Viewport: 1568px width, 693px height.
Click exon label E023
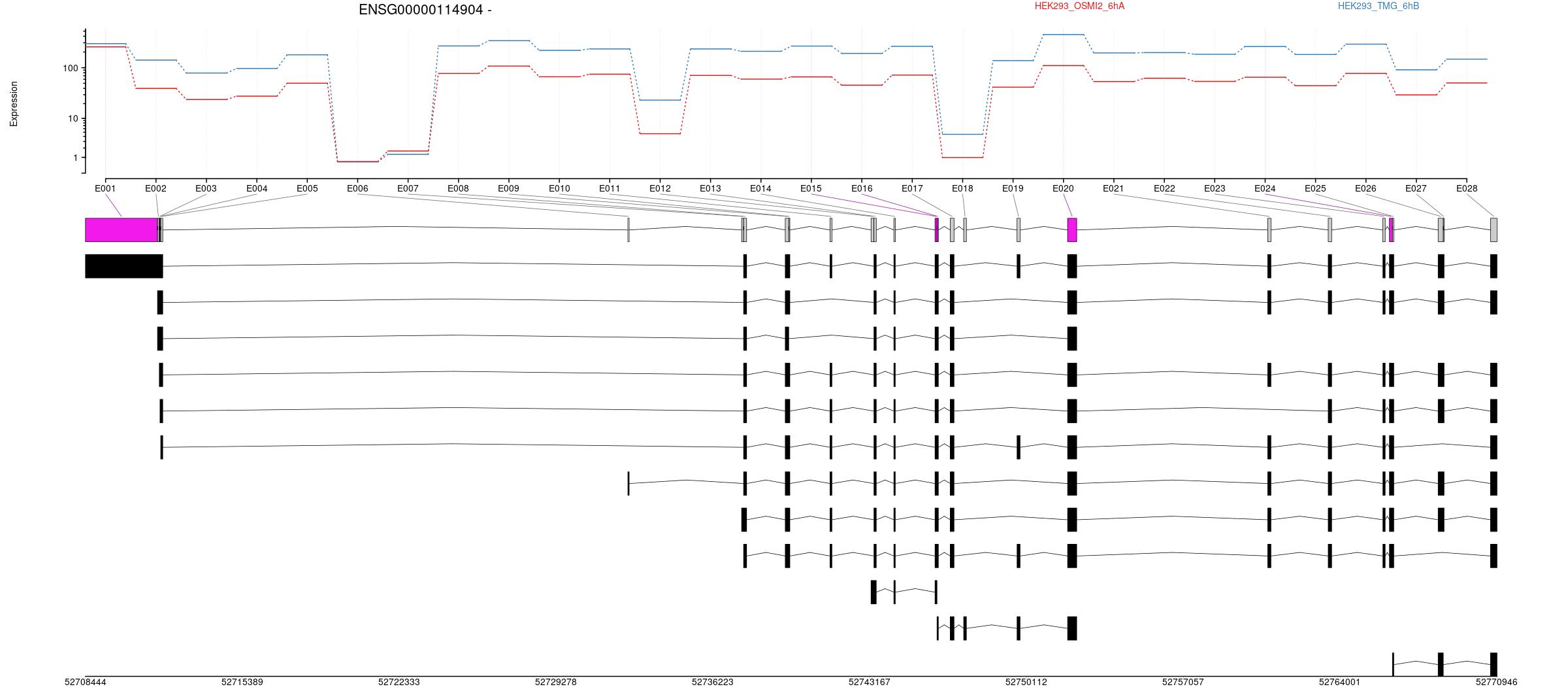[1215, 188]
